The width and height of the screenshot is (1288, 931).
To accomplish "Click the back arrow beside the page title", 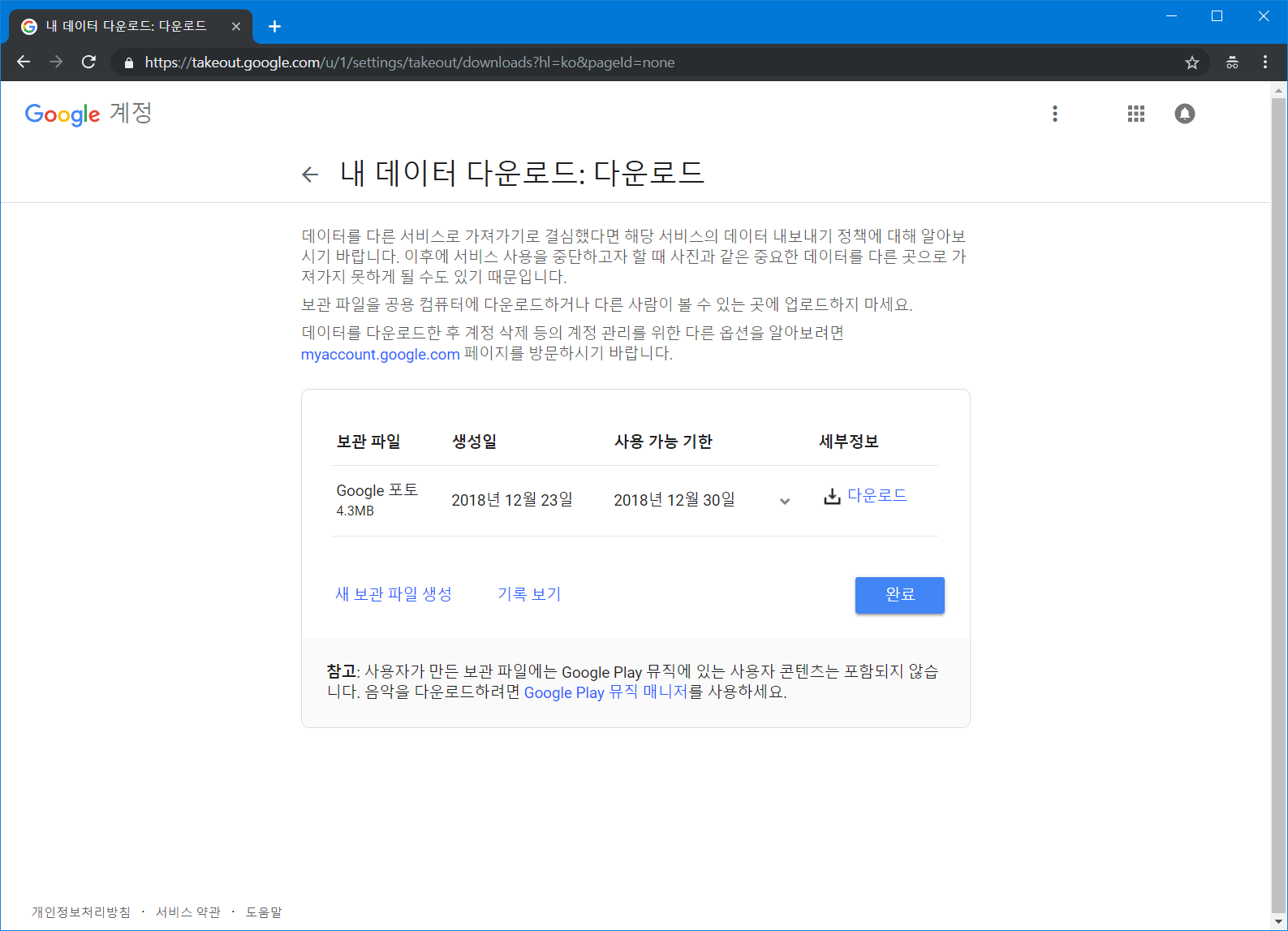I will pos(309,175).
